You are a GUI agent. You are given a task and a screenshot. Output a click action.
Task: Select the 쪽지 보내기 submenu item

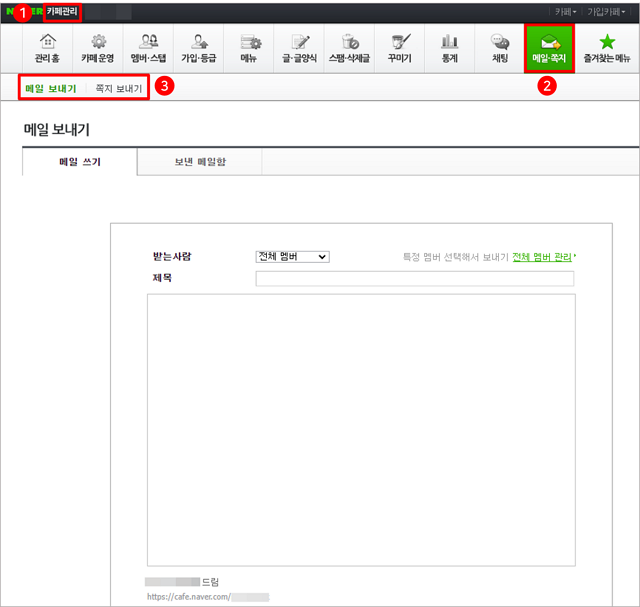(x=118, y=89)
